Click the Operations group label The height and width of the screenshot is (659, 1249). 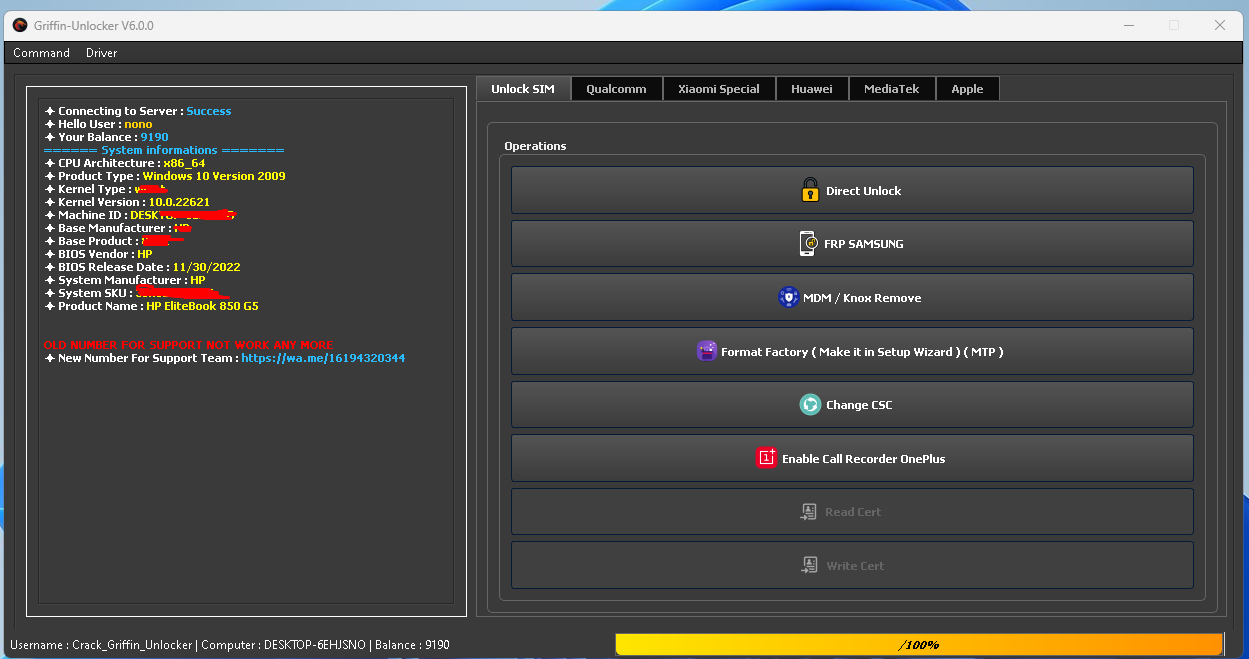pyautogui.click(x=535, y=146)
